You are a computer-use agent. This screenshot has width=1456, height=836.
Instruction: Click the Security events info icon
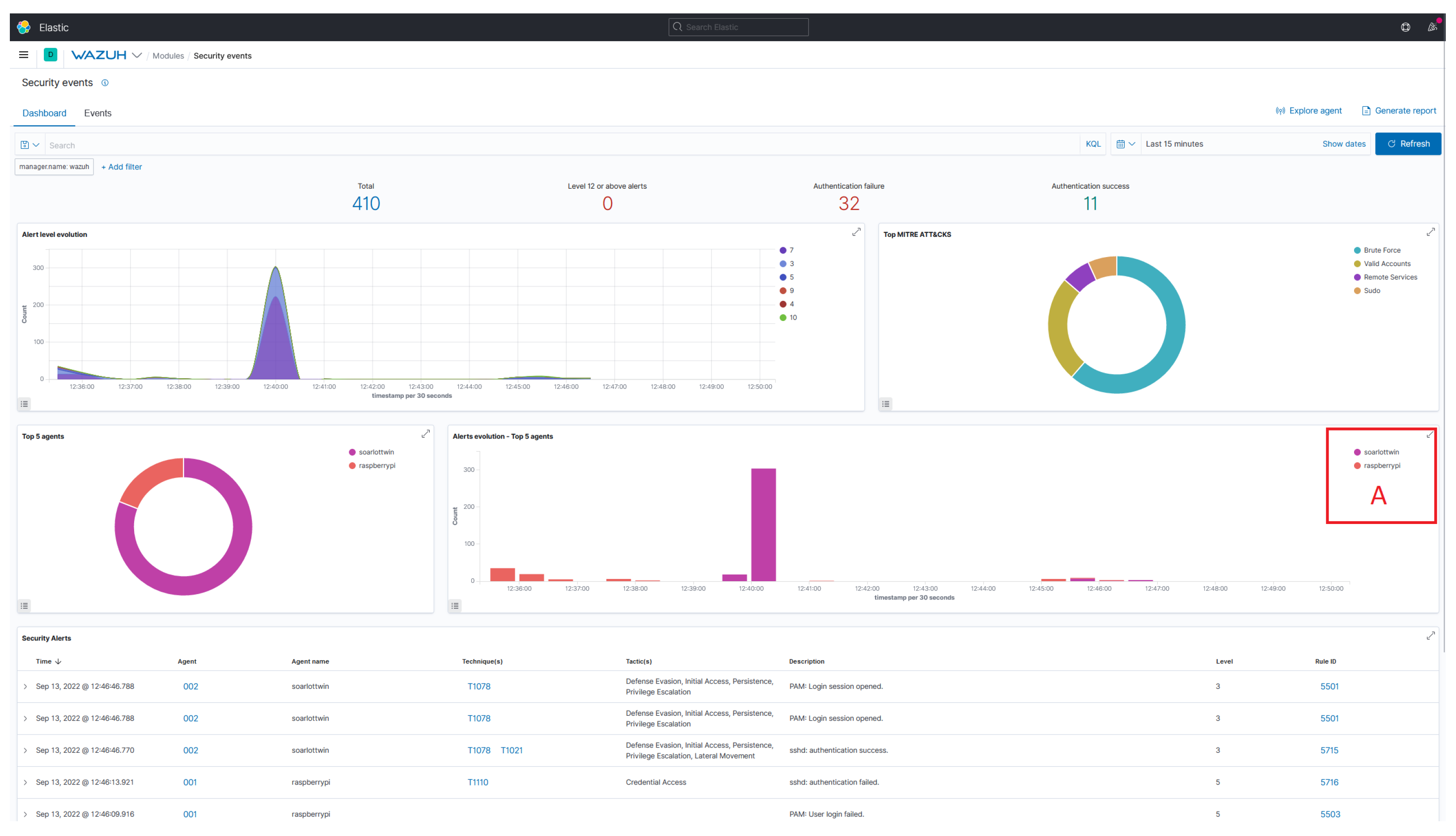(105, 83)
